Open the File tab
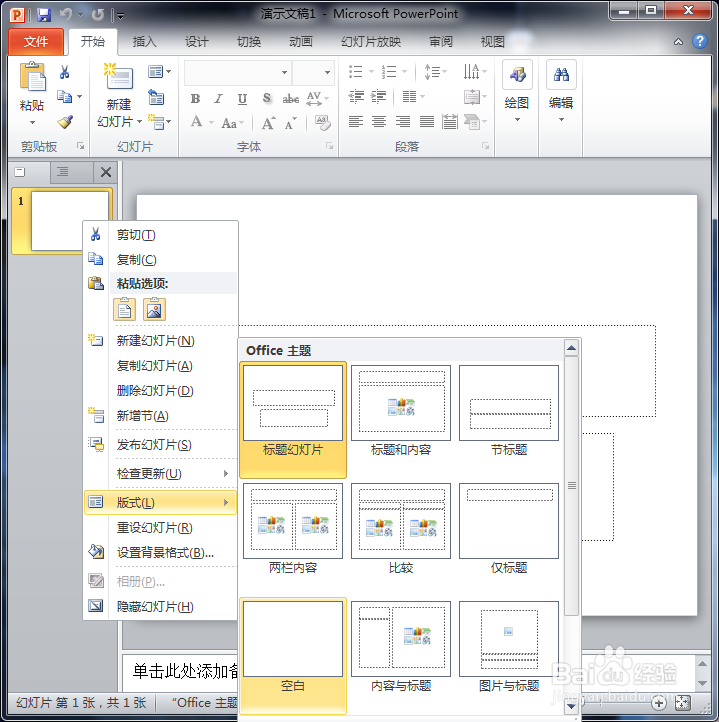719x722 pixels. (36, 42)
